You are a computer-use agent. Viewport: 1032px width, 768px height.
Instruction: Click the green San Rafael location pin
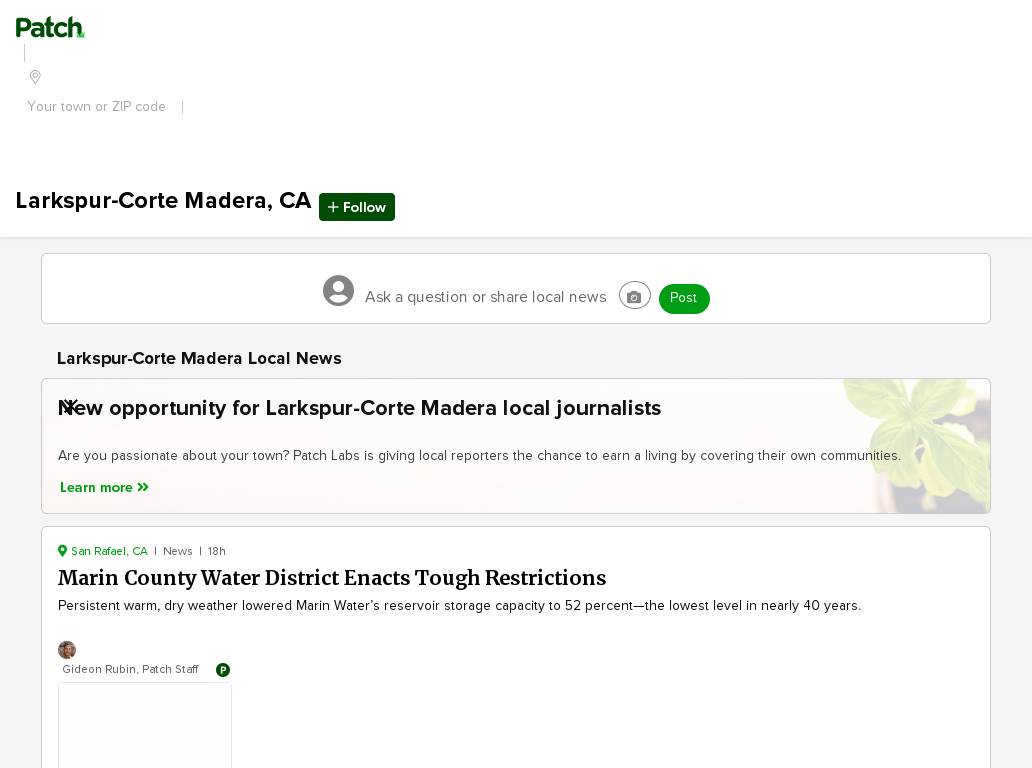coord(63,551)
